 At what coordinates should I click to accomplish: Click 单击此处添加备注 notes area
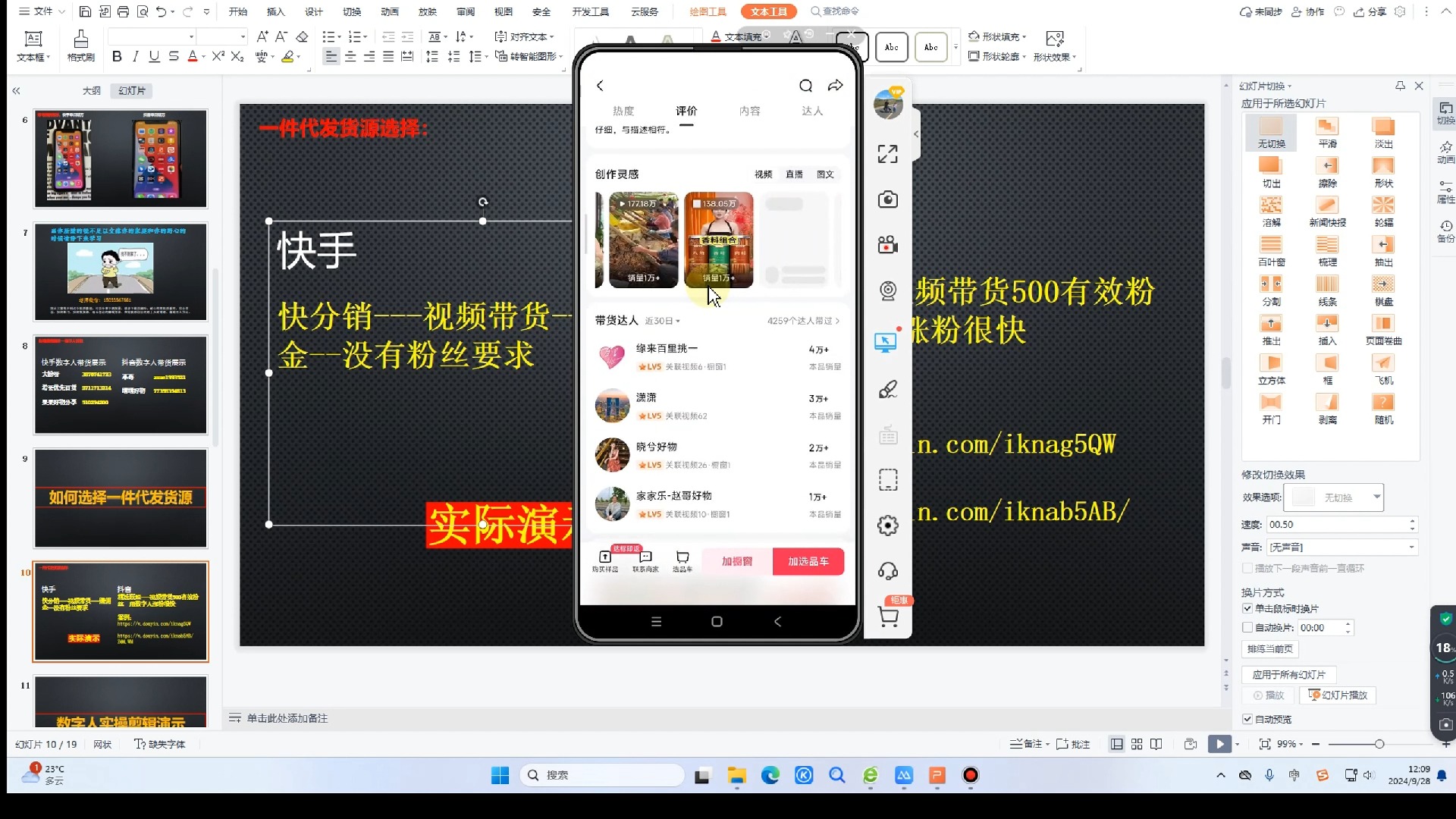pos(287,718)
